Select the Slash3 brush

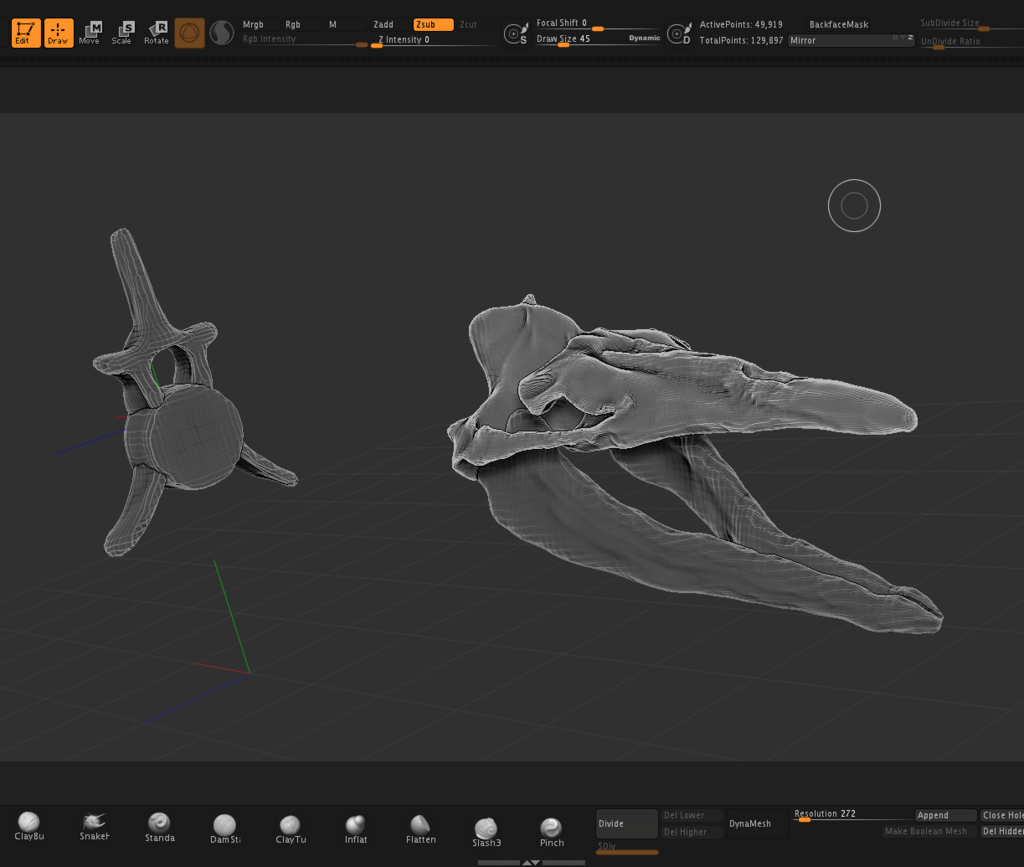pyautogui.click(x=487, y=832)
